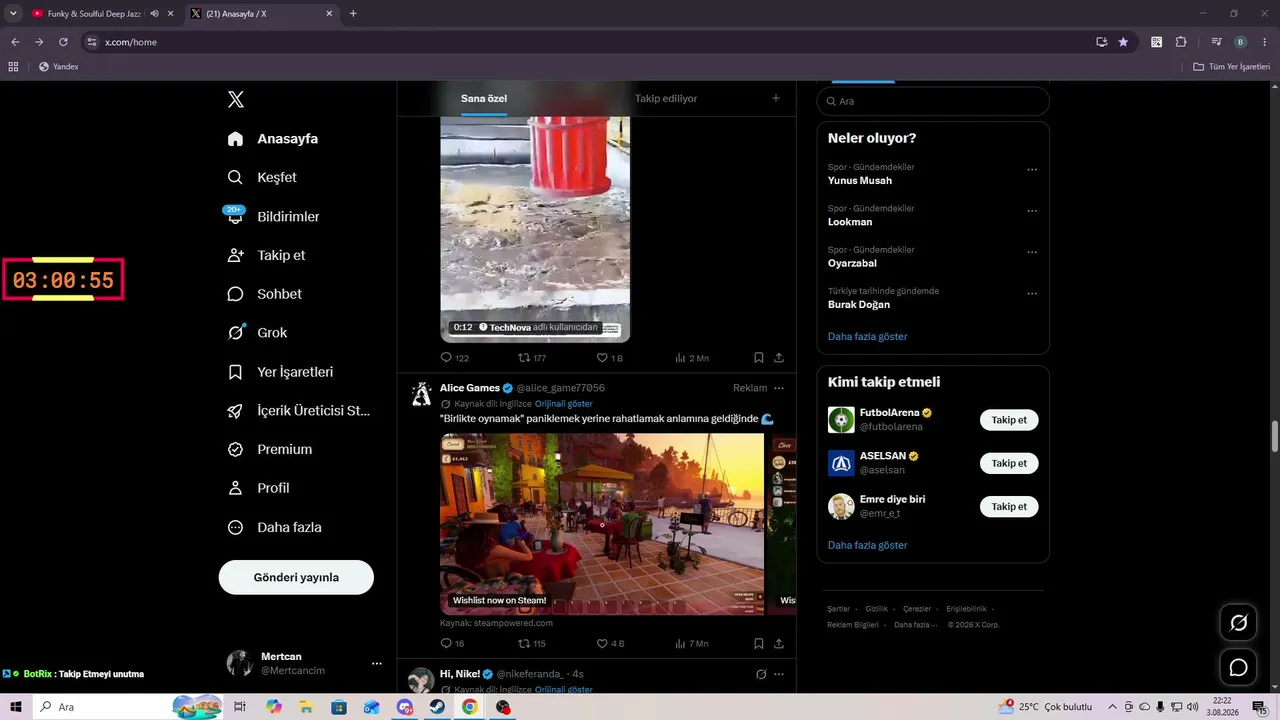Open the floating chat drawer button

(x=1238, y=667)
